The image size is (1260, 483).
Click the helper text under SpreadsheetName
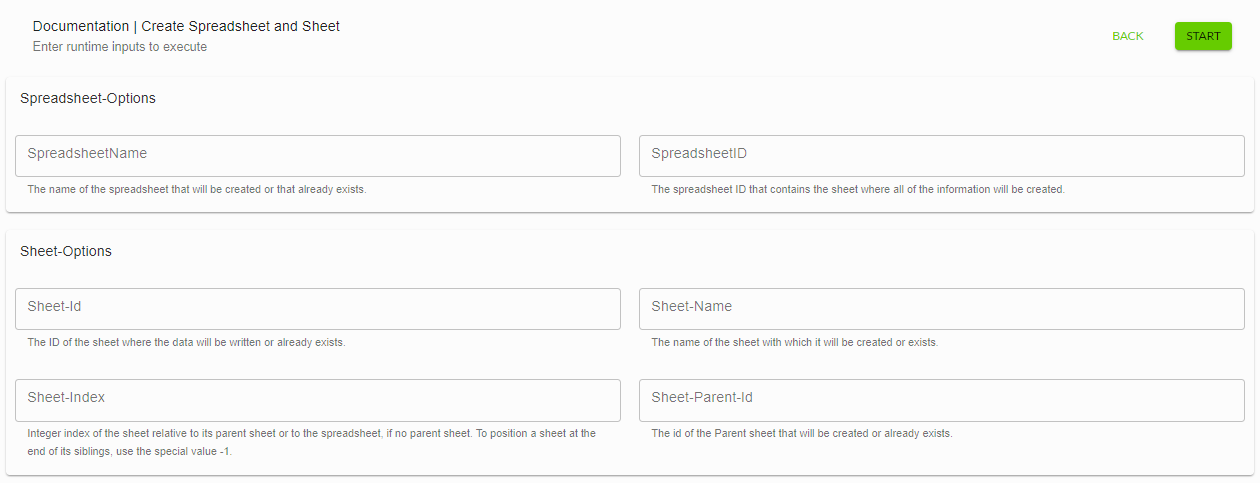(x=197, y=189)
